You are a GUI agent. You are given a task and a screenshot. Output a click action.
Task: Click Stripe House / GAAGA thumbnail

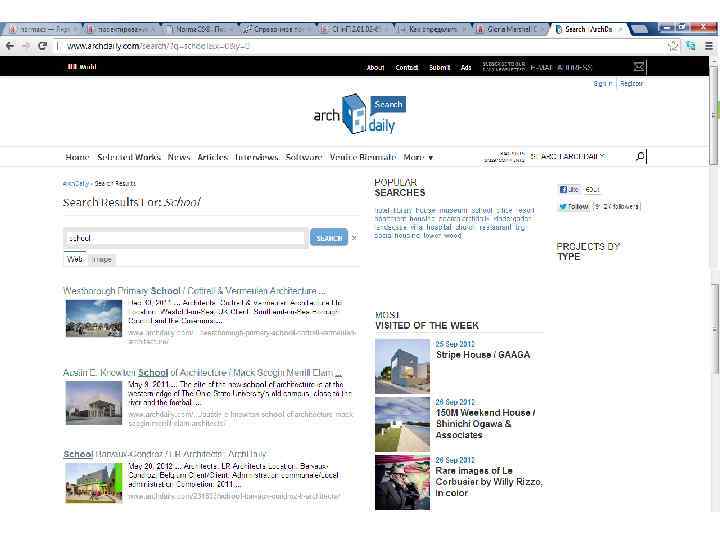pos(402,366)
